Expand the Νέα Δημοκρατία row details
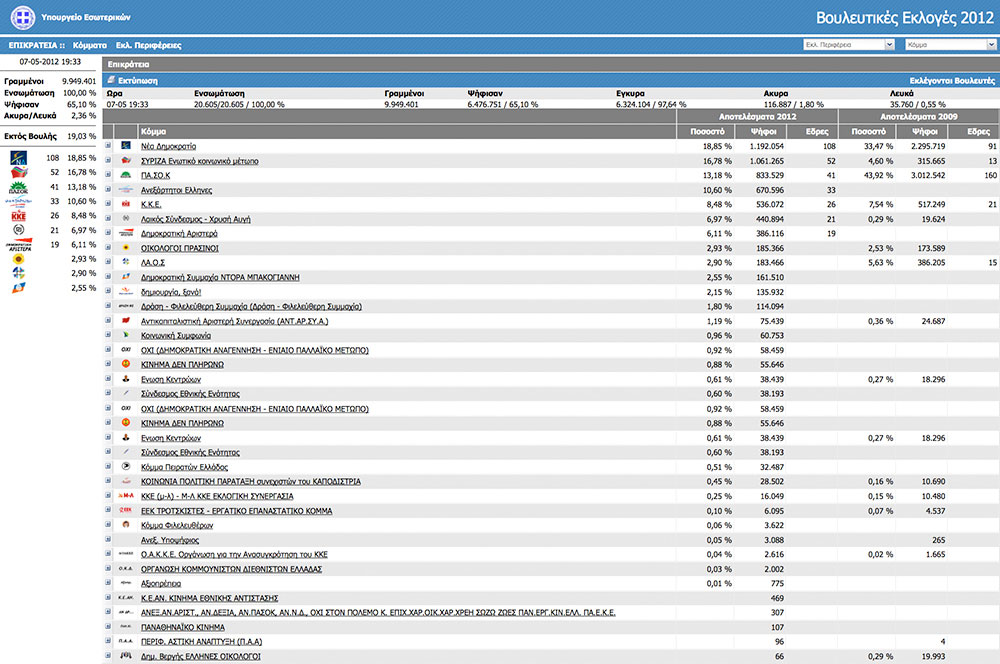The width and height of the screenshot is (1000, 664). click(108, 146)
